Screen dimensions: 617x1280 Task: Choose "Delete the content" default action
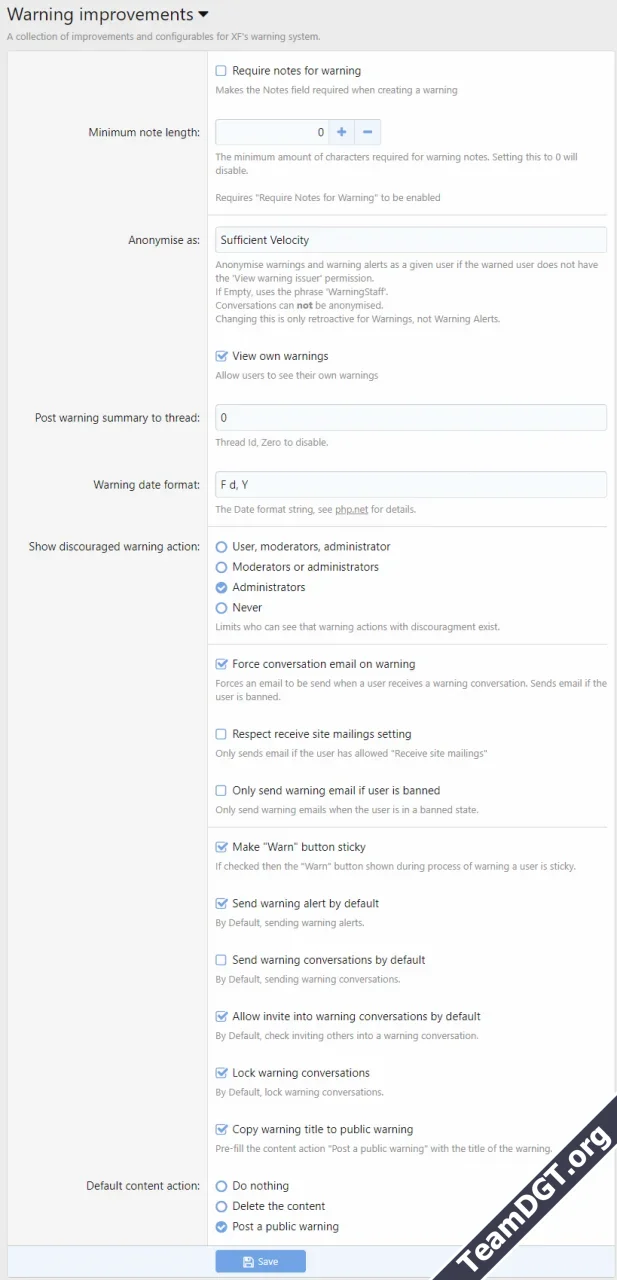[221, 1206]
